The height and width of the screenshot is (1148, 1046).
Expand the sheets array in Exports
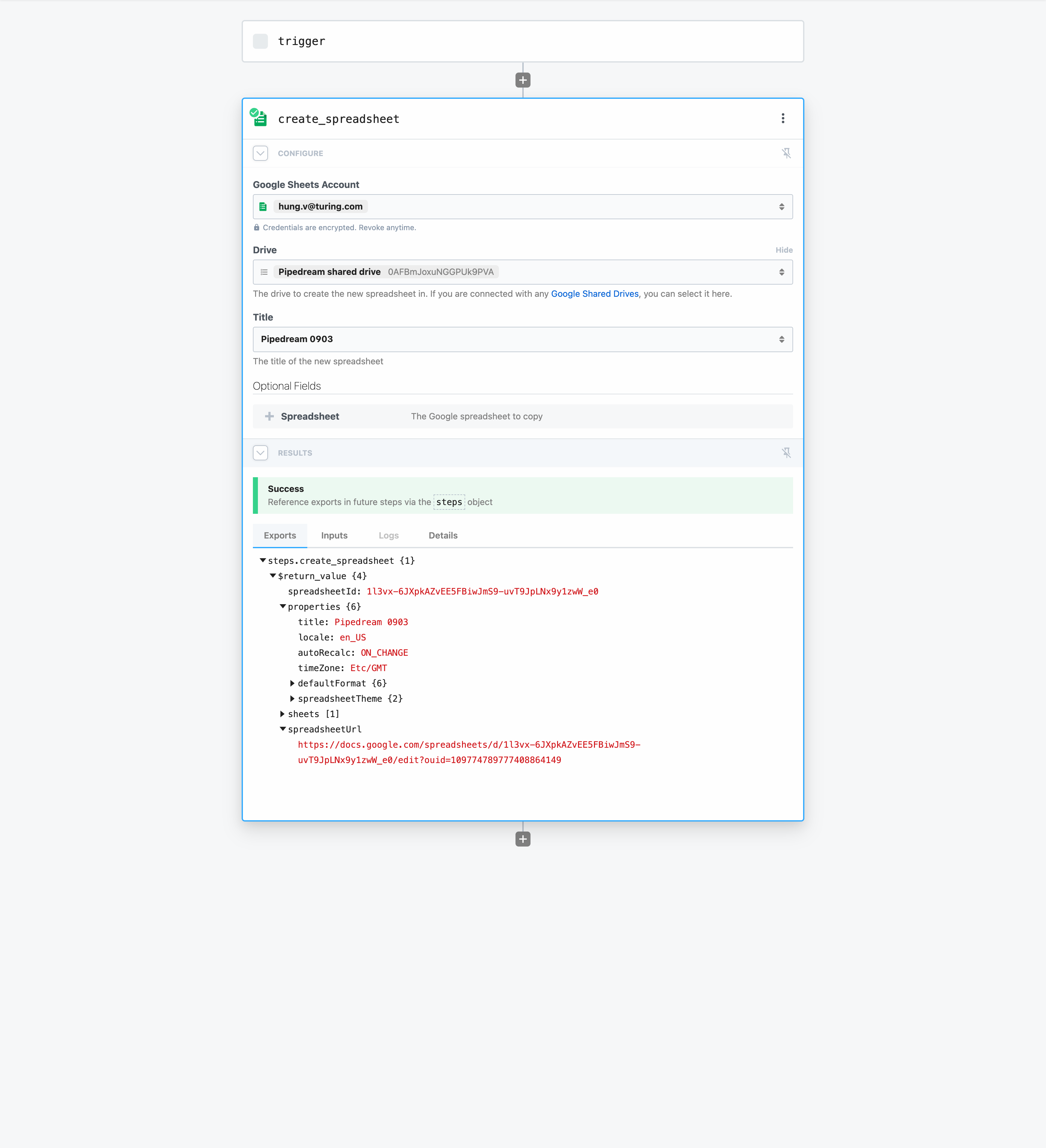283,714
